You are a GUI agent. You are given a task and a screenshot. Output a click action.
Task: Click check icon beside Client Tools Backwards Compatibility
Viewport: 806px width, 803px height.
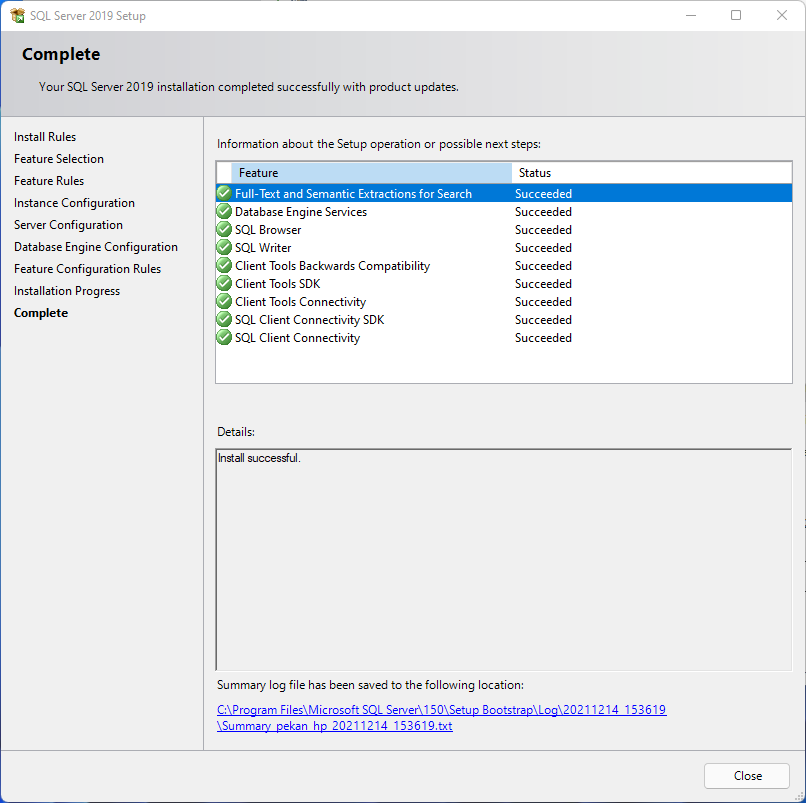point(224,265)
